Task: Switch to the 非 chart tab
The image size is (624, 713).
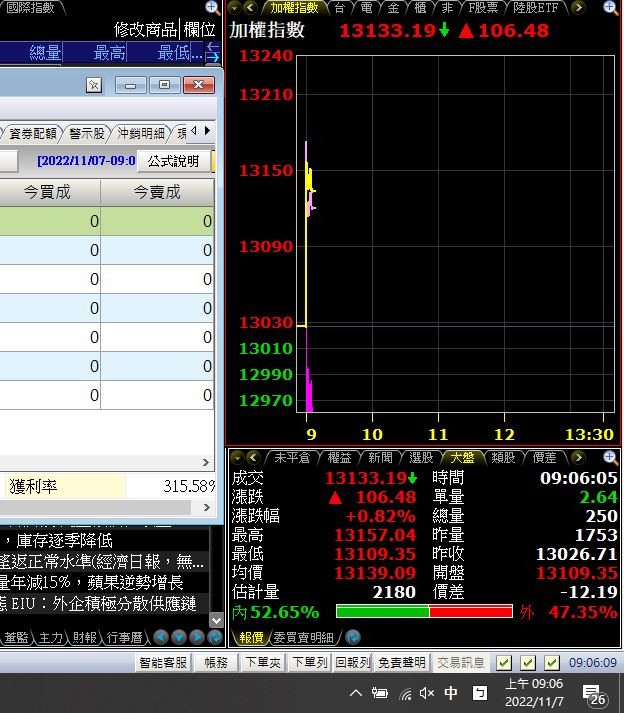Action: tap(448, 8)
